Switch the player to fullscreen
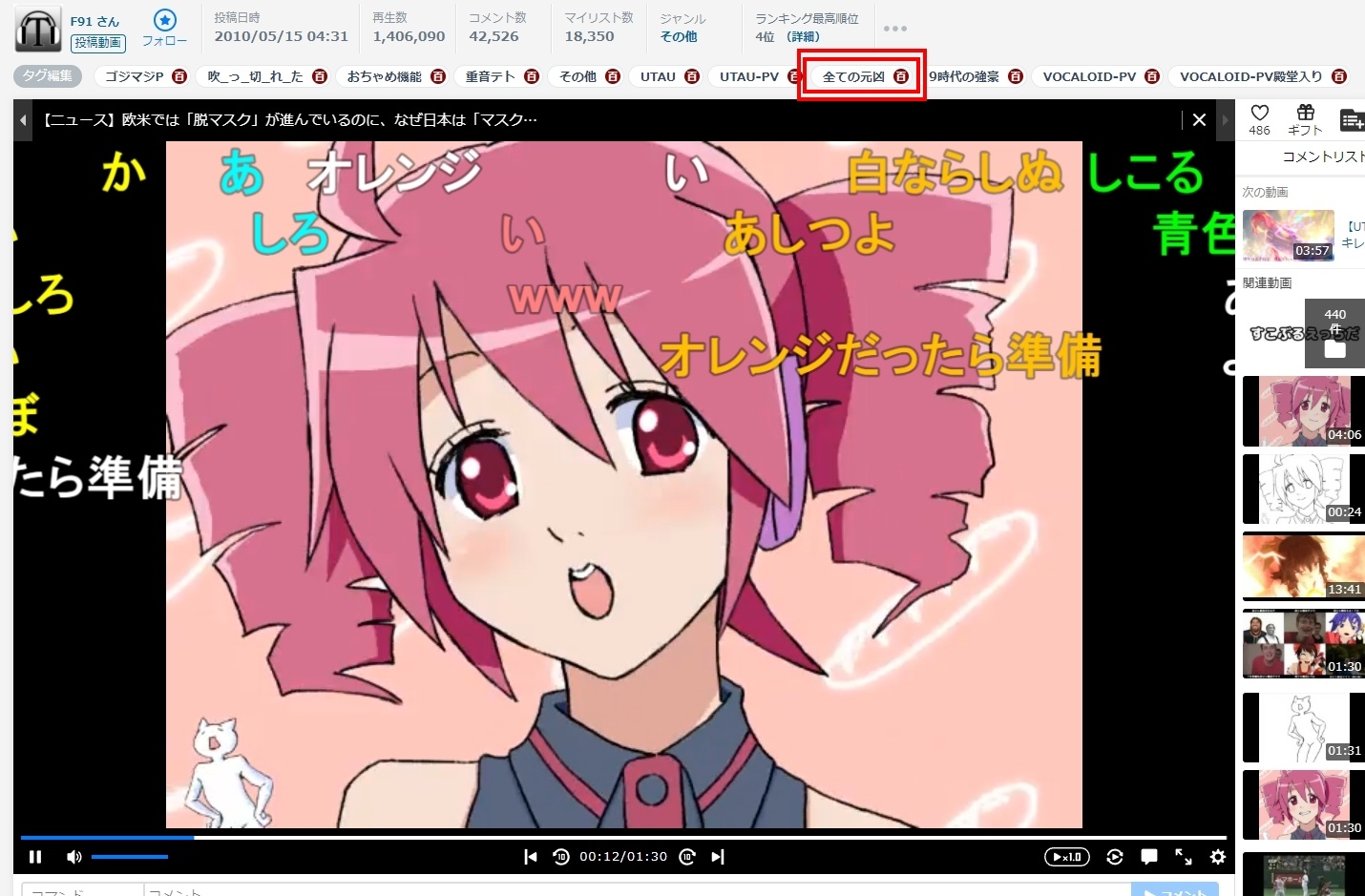1365x896 pixels. 1184,857
